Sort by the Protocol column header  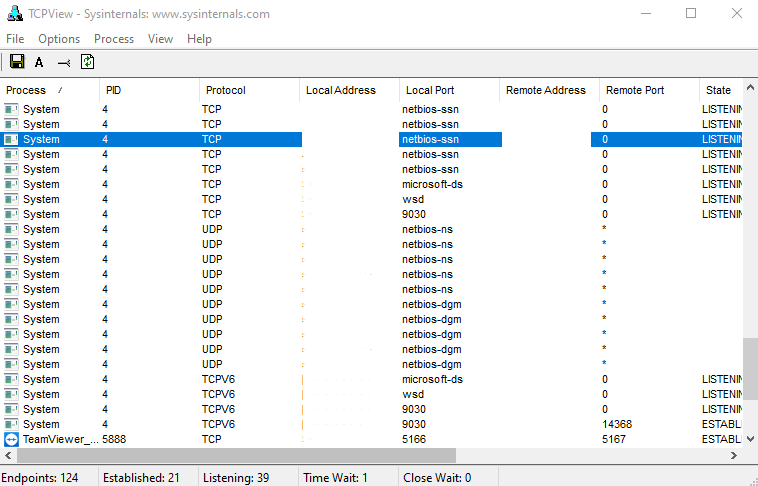click(x=249, y=90)
